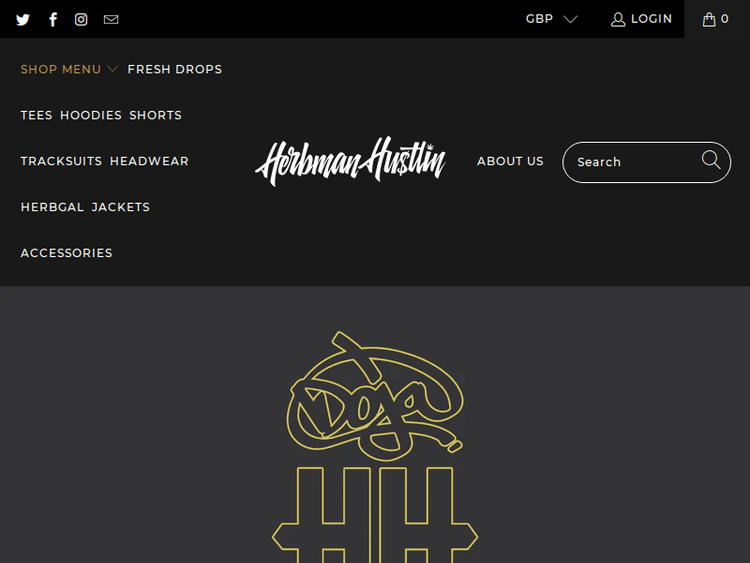Open the Fresh Drops menu item

point(175,69)
